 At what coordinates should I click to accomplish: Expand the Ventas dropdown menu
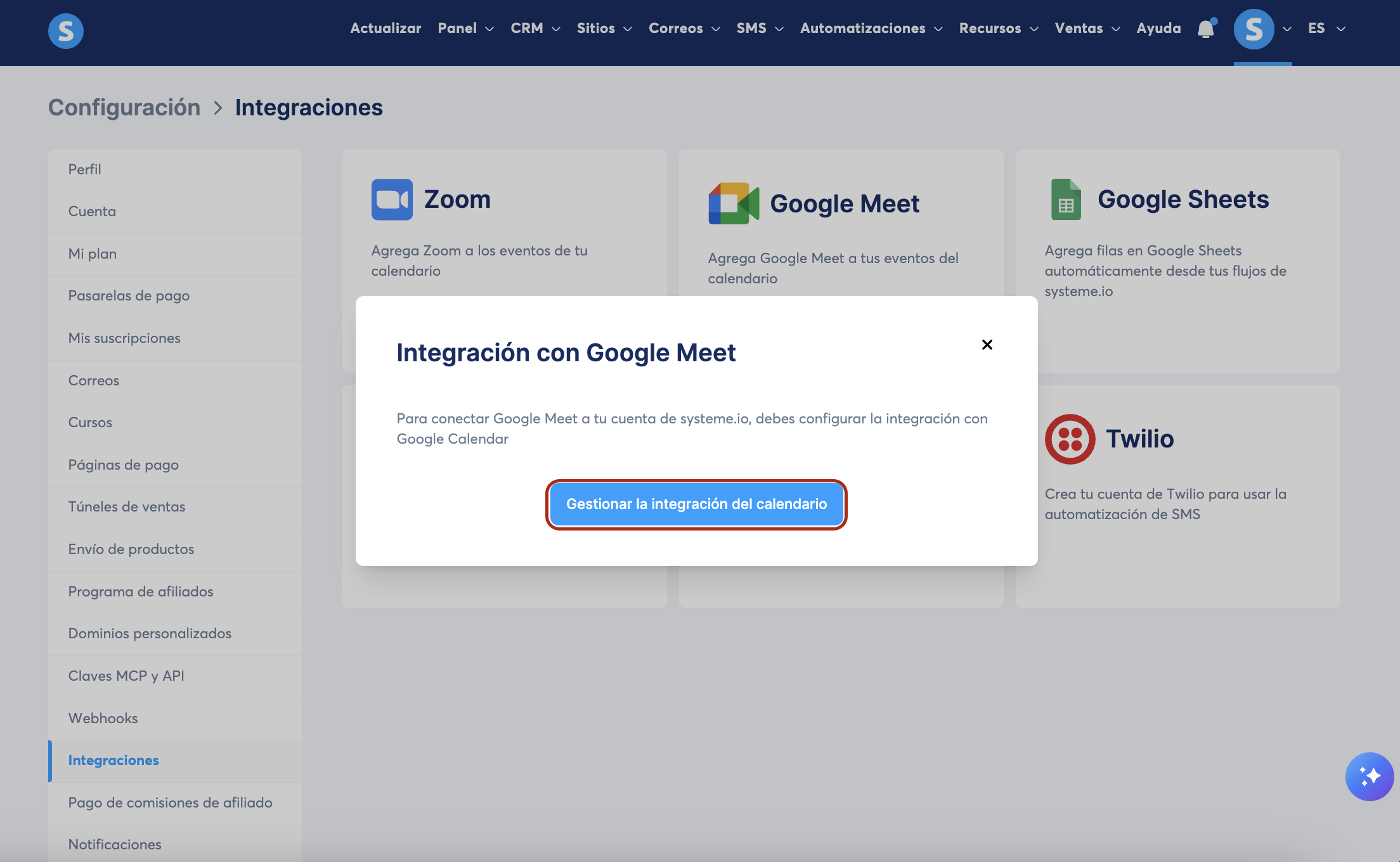[1087, 29]
